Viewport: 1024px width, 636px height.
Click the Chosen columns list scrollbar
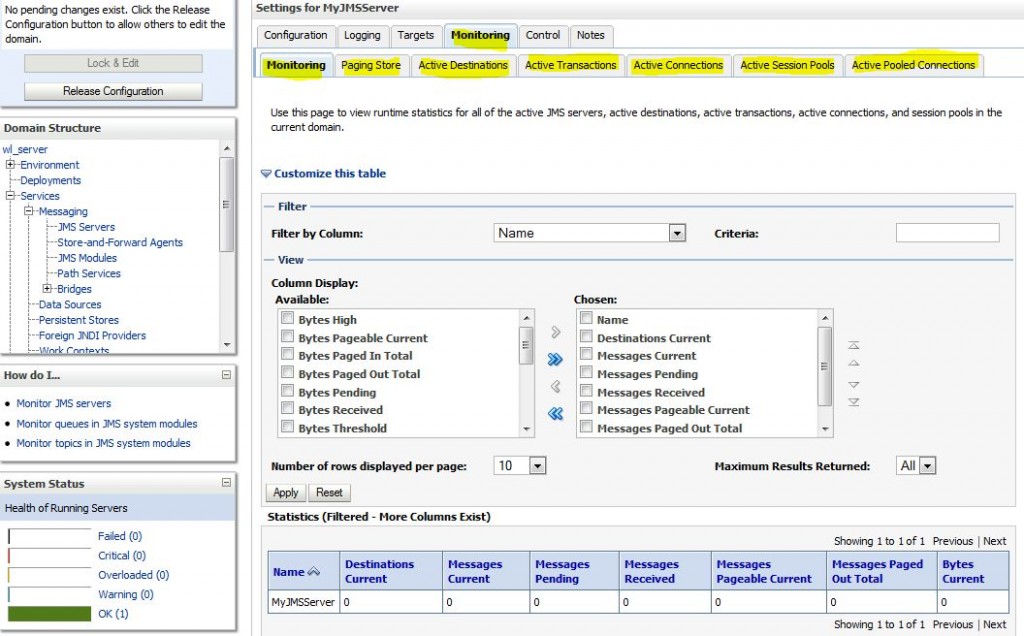tap(825, 373)
